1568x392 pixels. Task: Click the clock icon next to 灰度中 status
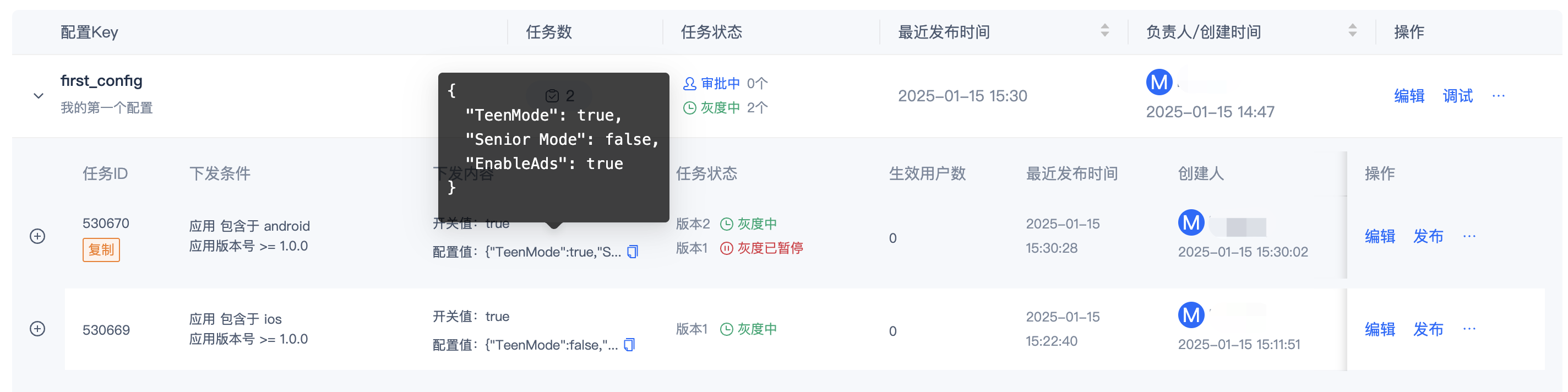(690, 108)
